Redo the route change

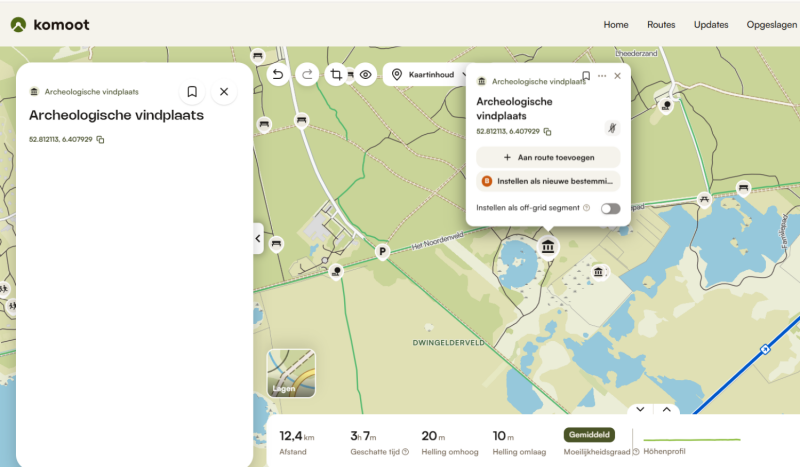[307, 75]
